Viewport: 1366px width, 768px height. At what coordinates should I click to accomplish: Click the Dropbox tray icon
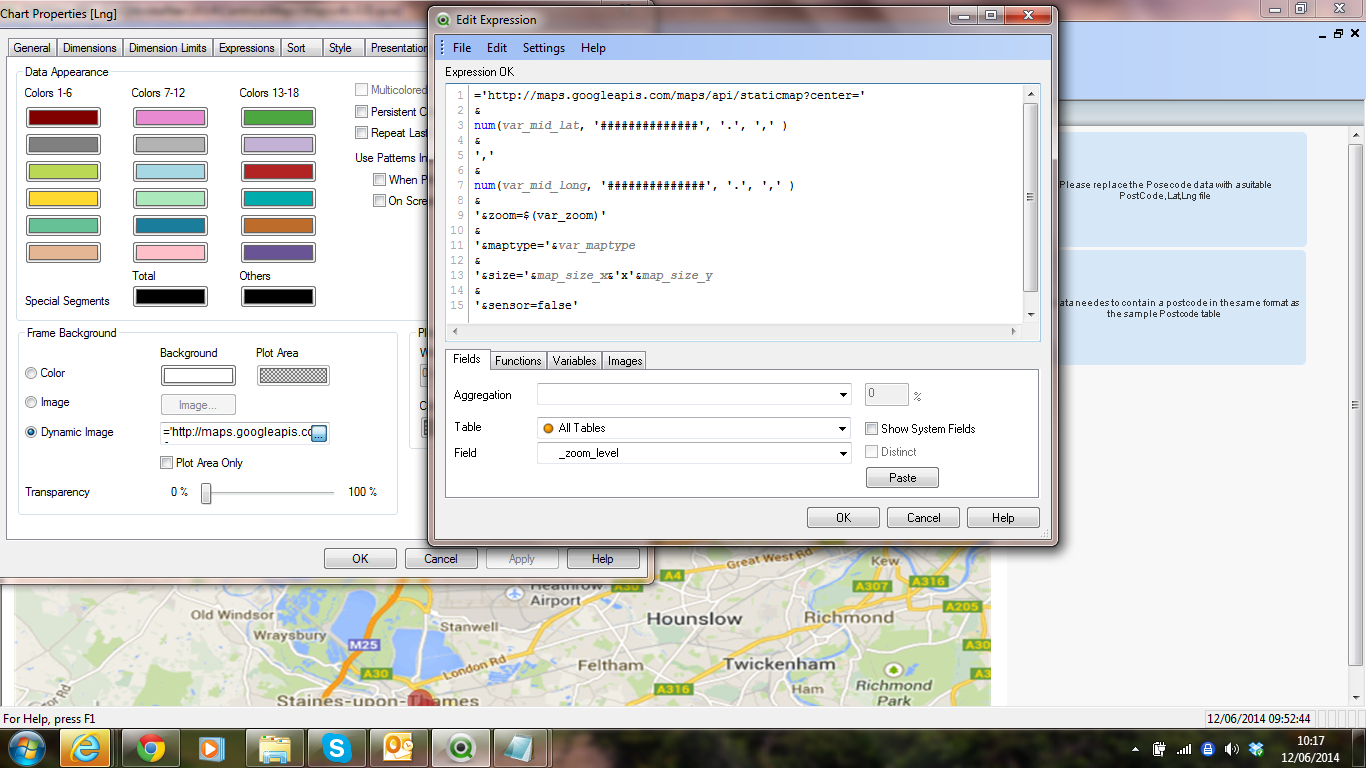click(1257, 749)
